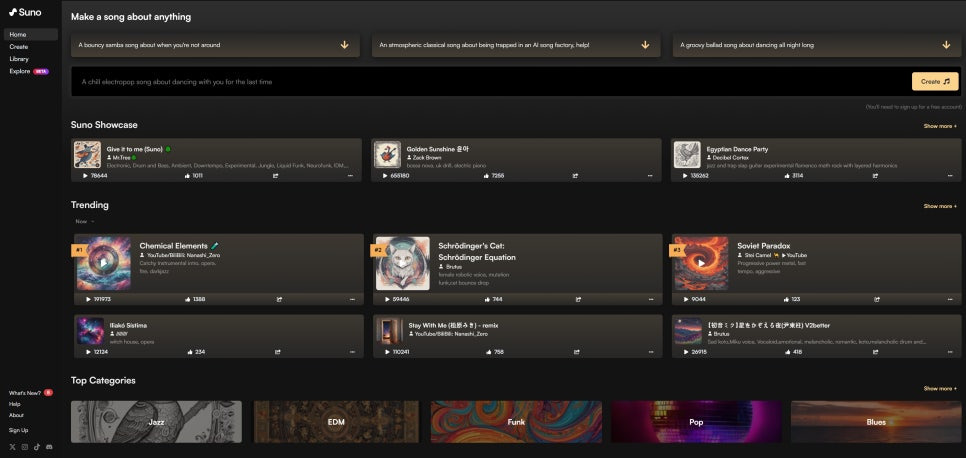Open the Pop category tile
Screen dimensions: 966x458
coord(696,422)
